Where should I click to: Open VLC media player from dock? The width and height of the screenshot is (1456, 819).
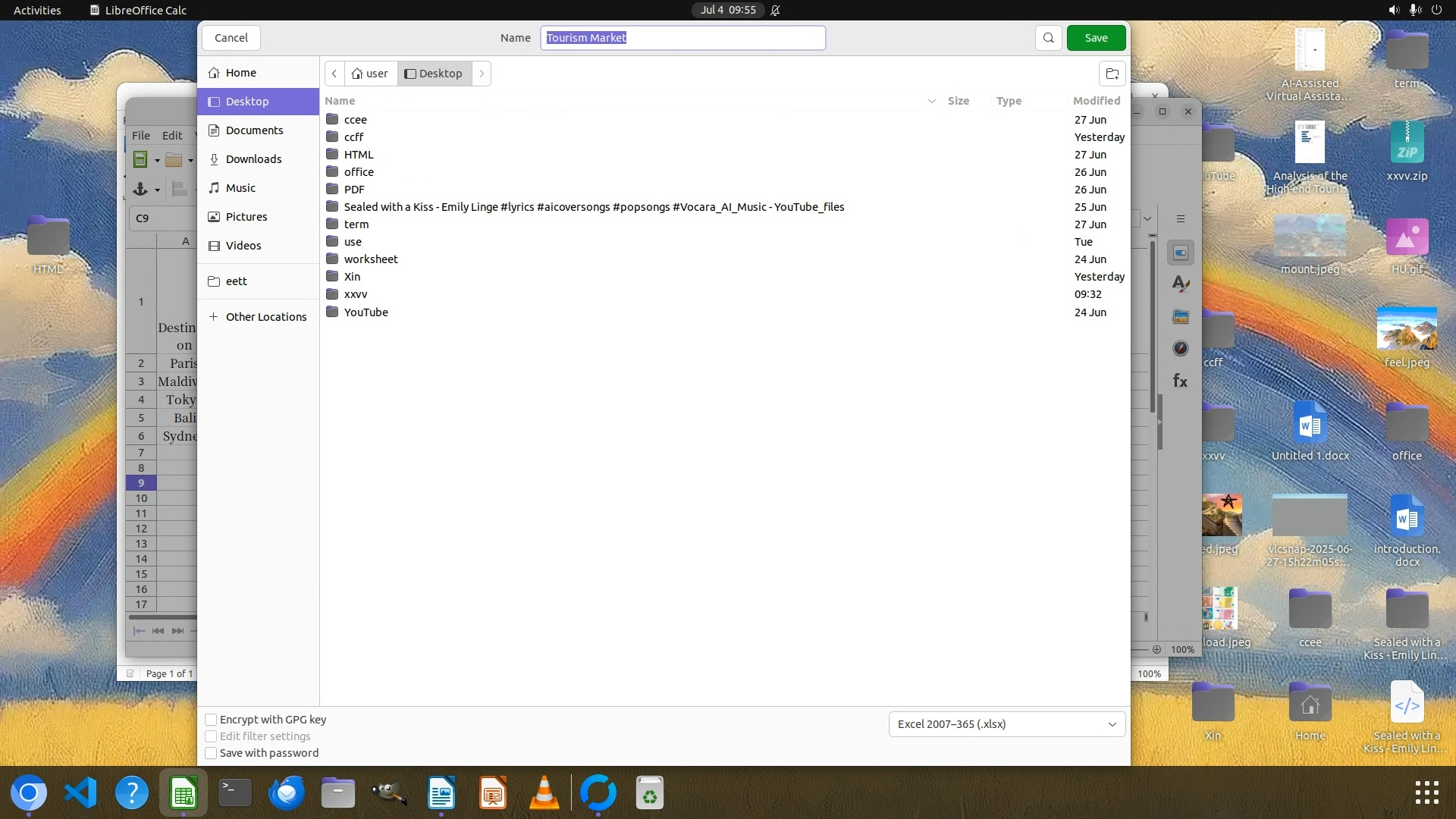pyautogui.click(x=544, y=794)
